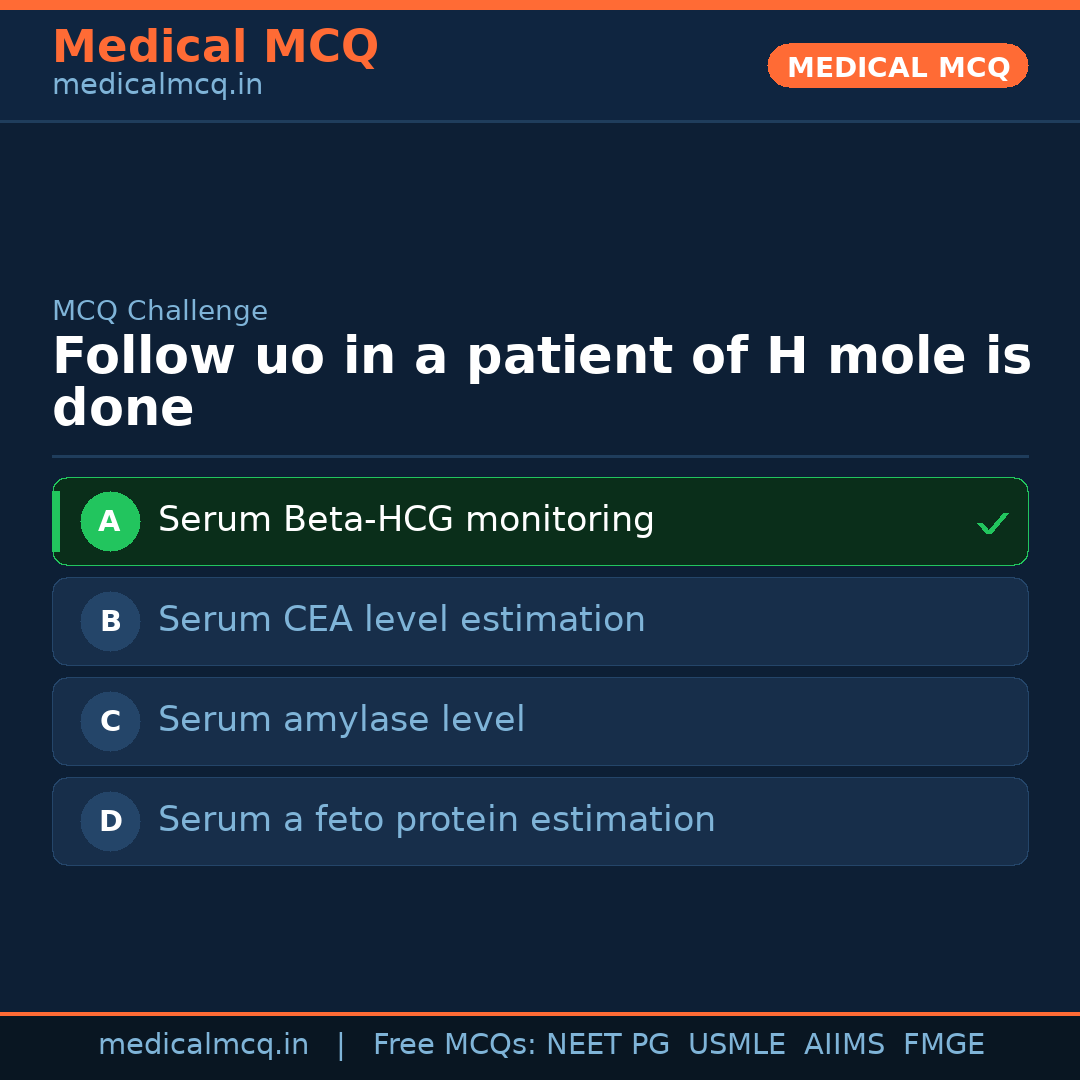Click the green checkmark on option A

click(992, 523)
